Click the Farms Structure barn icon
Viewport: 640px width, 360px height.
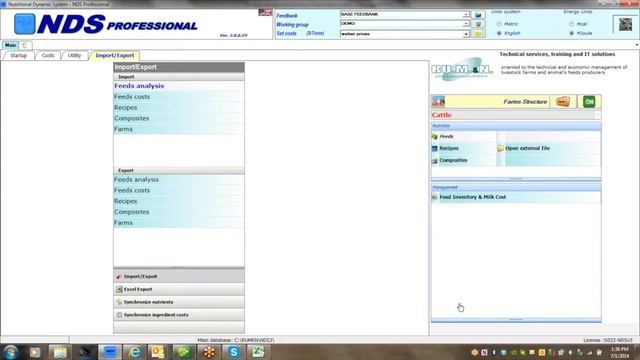point(438,101)
